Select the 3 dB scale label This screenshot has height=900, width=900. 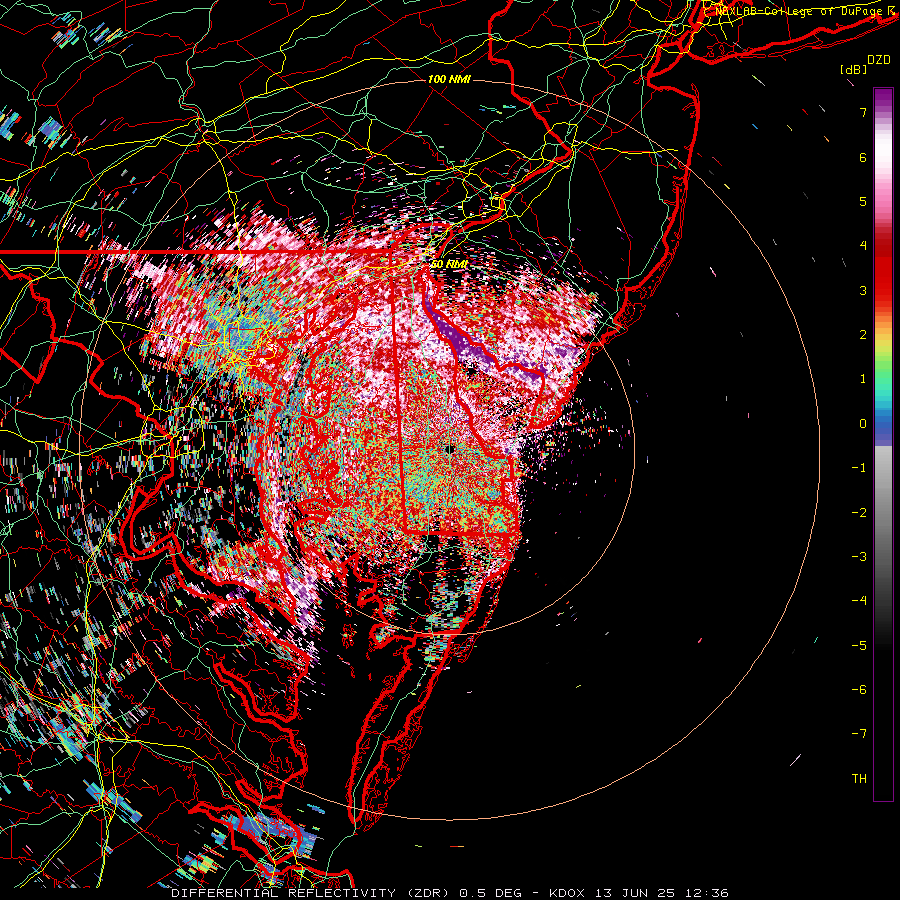click(x=863, y=290)
